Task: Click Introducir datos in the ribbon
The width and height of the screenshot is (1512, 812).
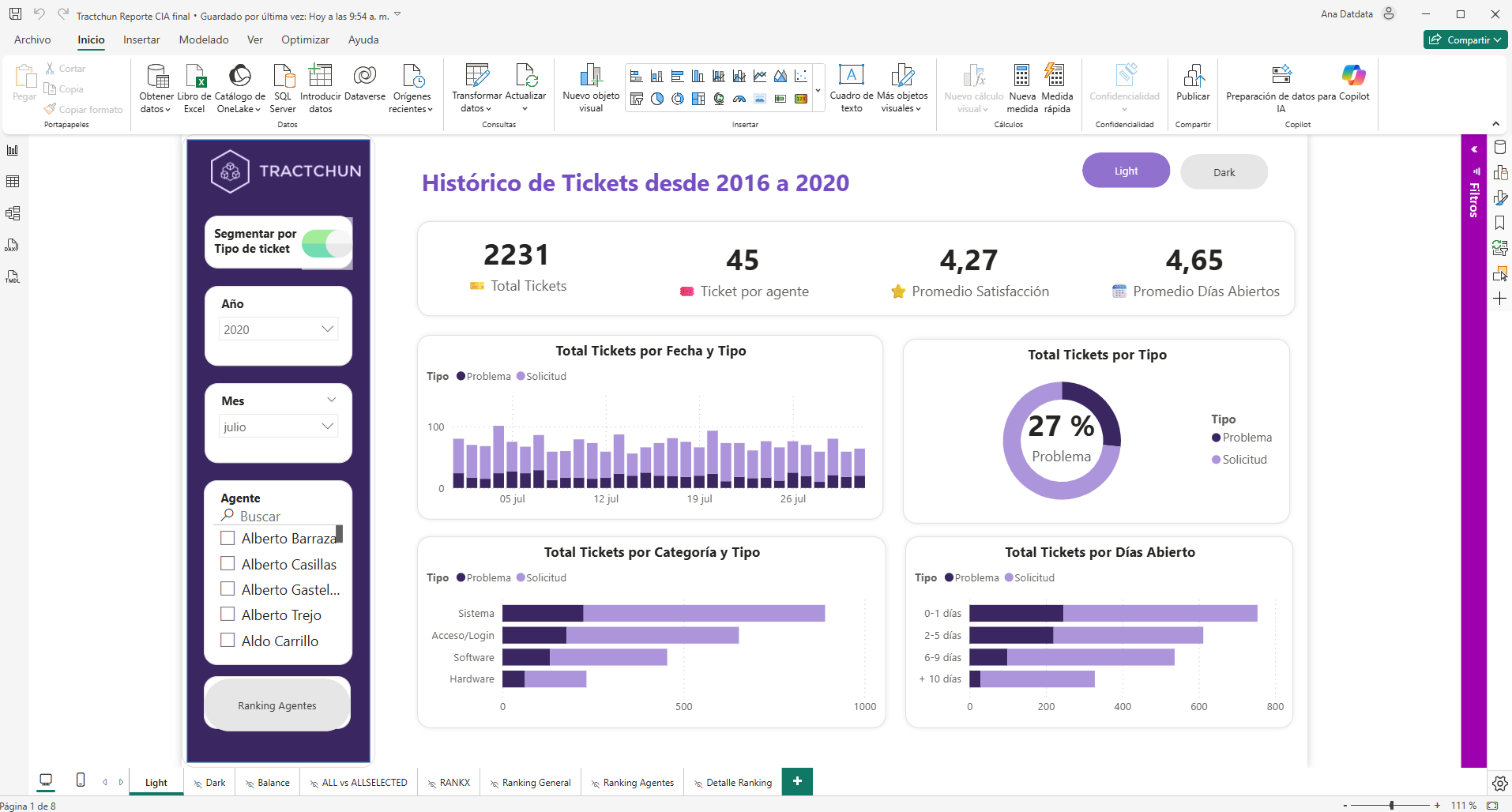Action: click(x=320, y=88)
